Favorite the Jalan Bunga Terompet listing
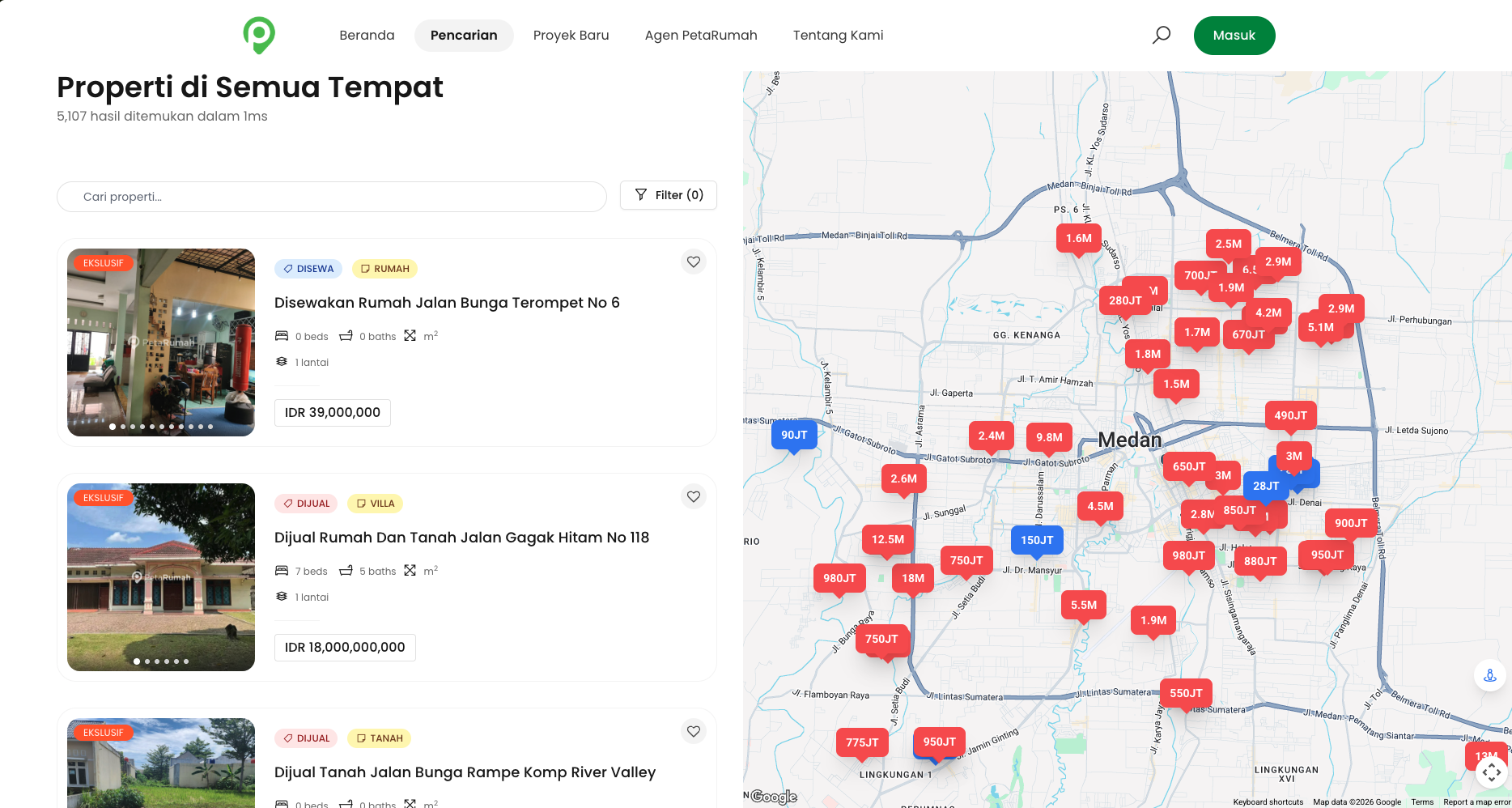This screenshot has width=1512, height=808. pos(693,261)
